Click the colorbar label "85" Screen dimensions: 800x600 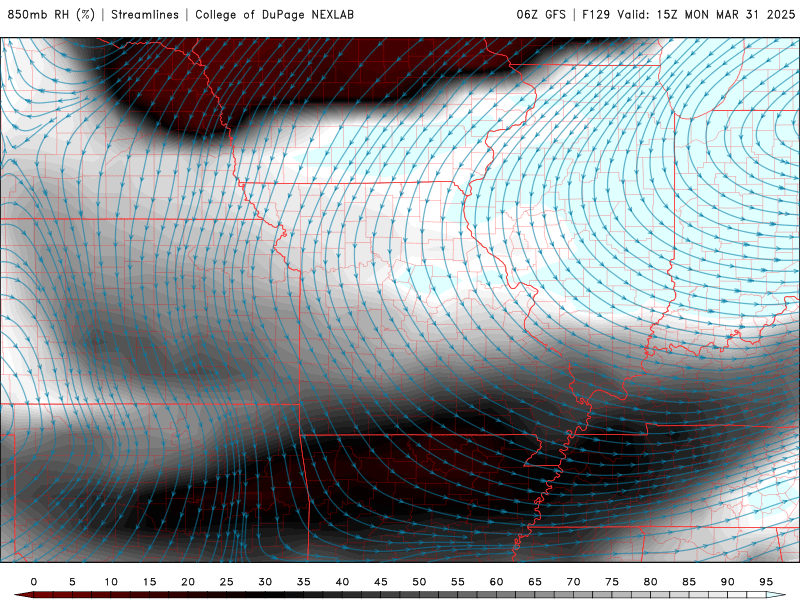point(689,582)
